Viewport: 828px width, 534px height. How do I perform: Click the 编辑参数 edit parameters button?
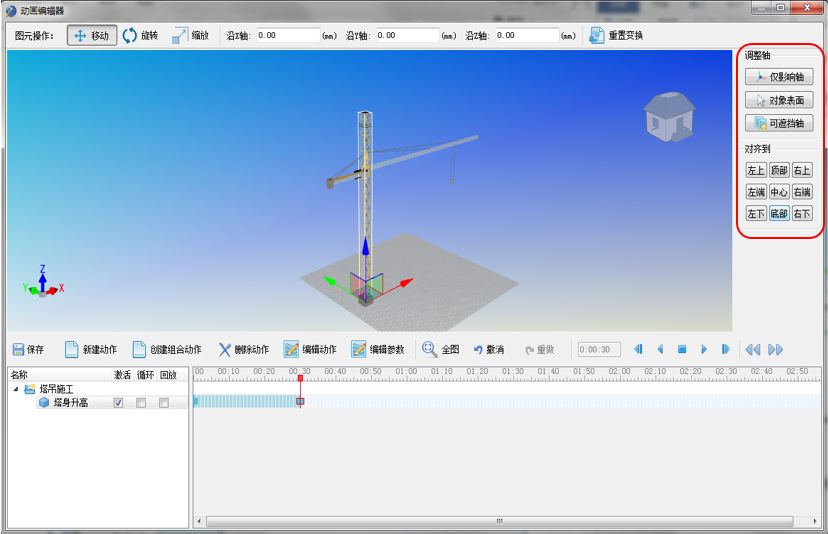(x=378, y=349)
